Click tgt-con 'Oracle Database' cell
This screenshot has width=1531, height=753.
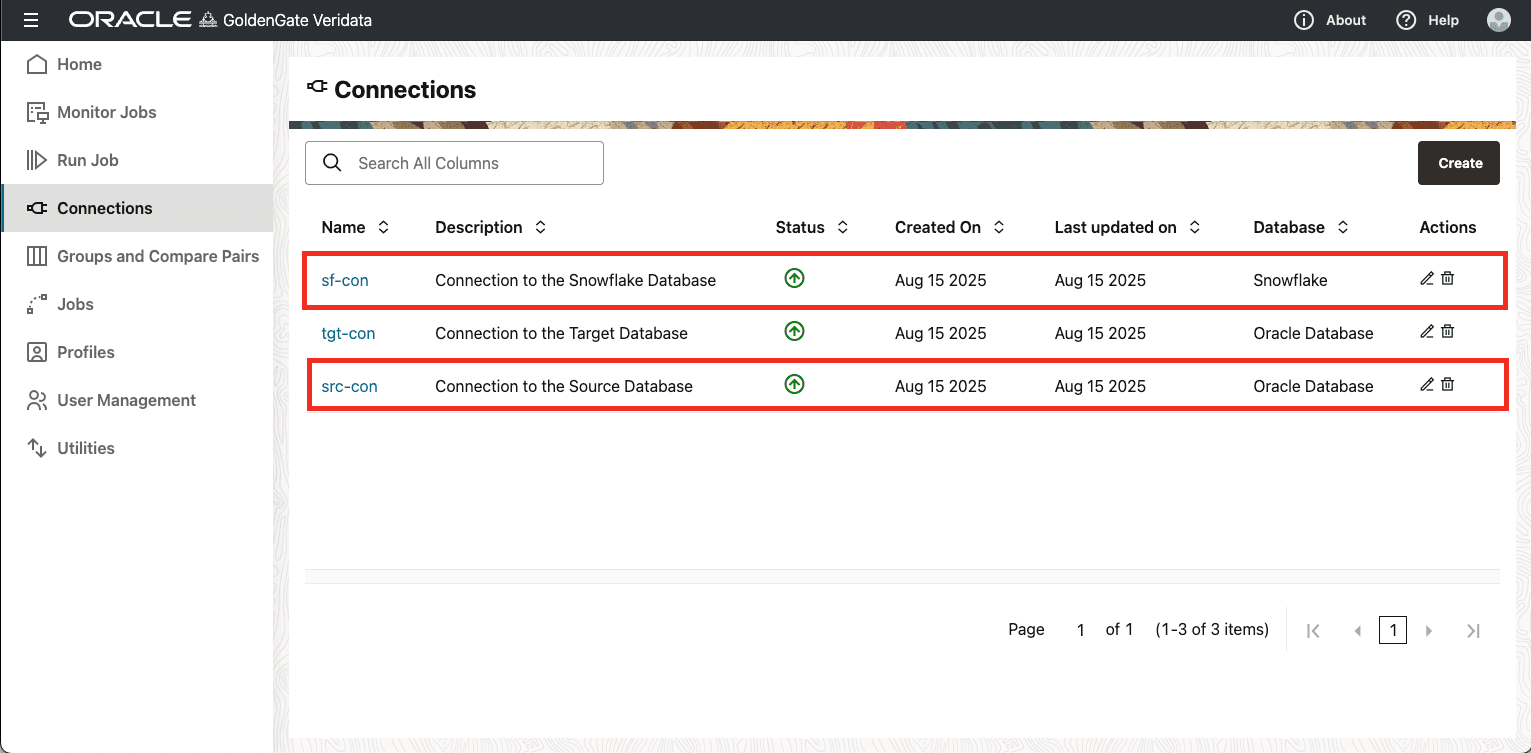coord(1313,333)
